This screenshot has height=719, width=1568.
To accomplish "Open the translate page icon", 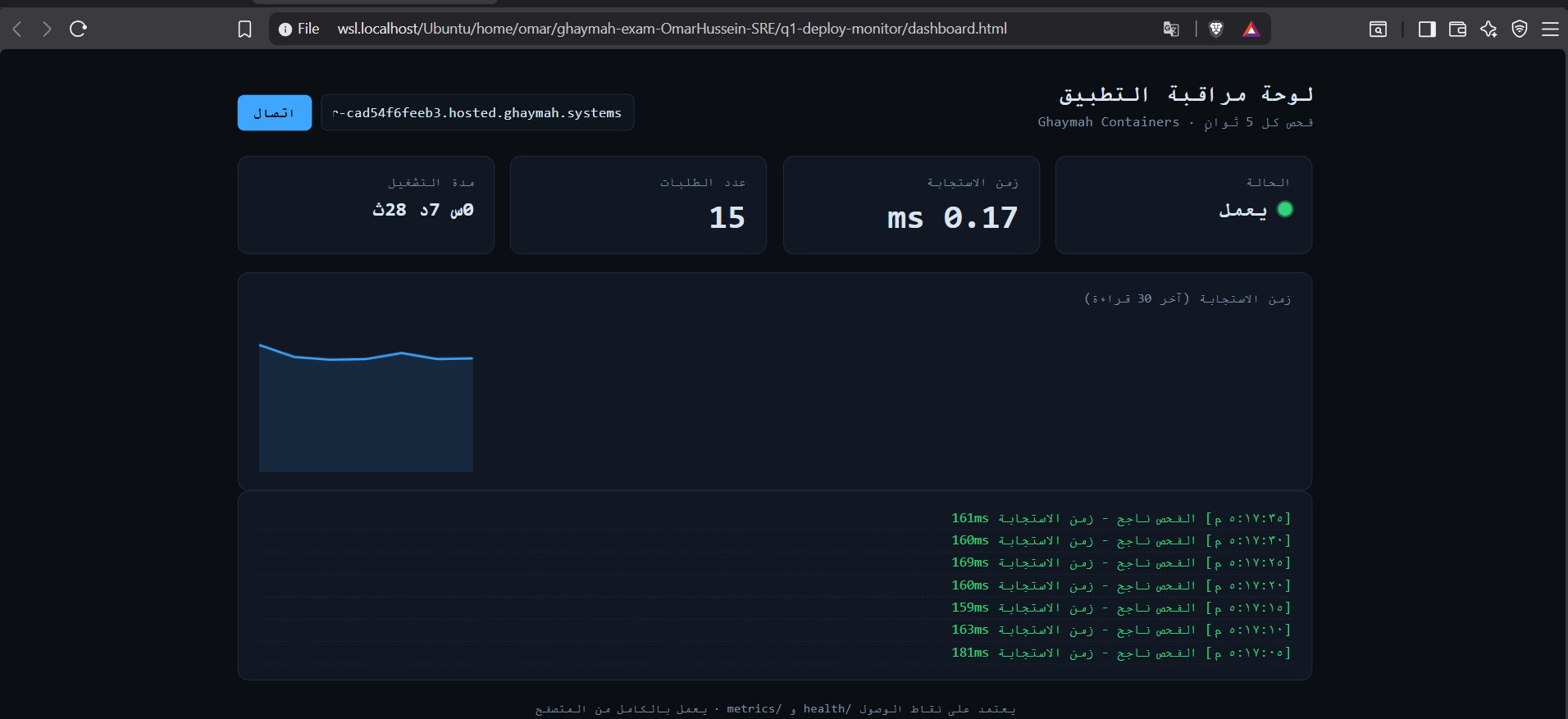I will pyautogui.click(x=1171, y=30).
